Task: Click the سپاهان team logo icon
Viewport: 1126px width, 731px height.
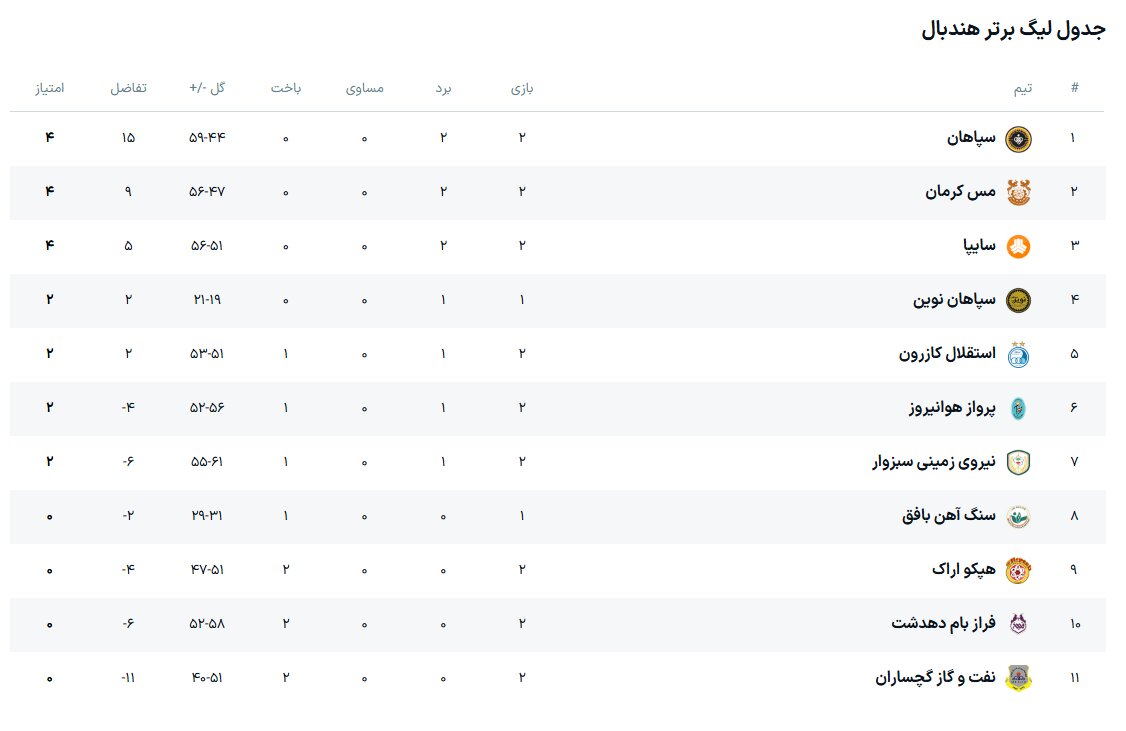Action: click(x=1017, y=138)
